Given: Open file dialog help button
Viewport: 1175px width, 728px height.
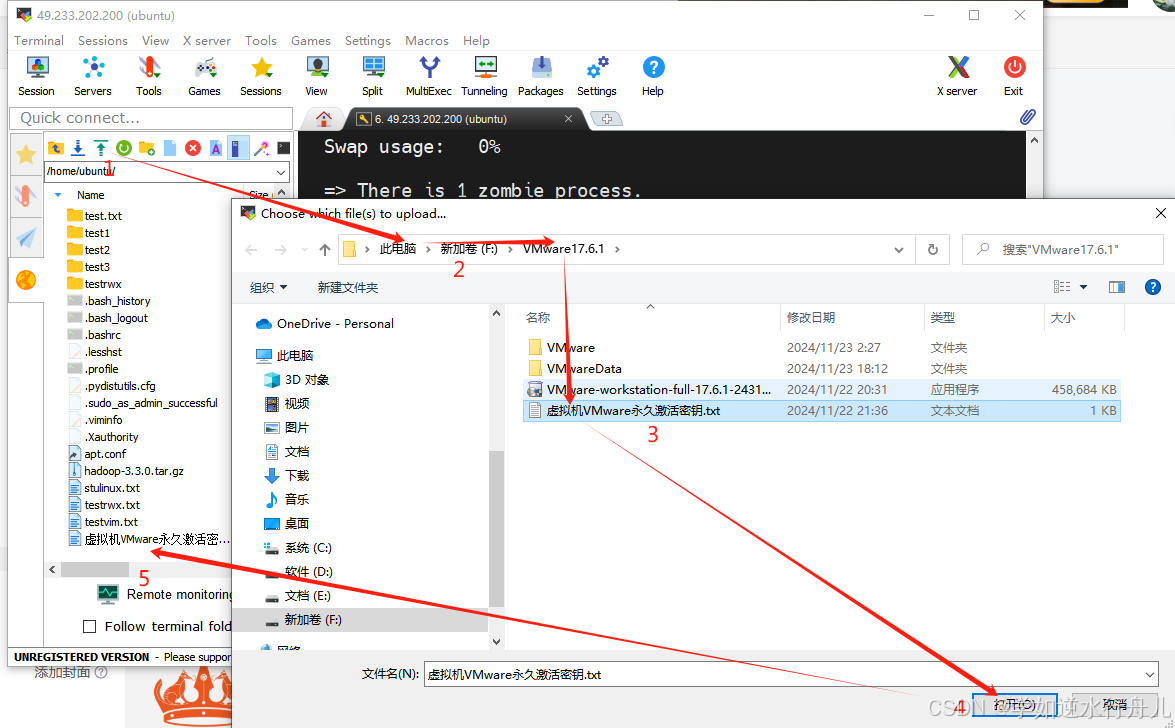Looking at the screenshot, I should click(1153, 287).
